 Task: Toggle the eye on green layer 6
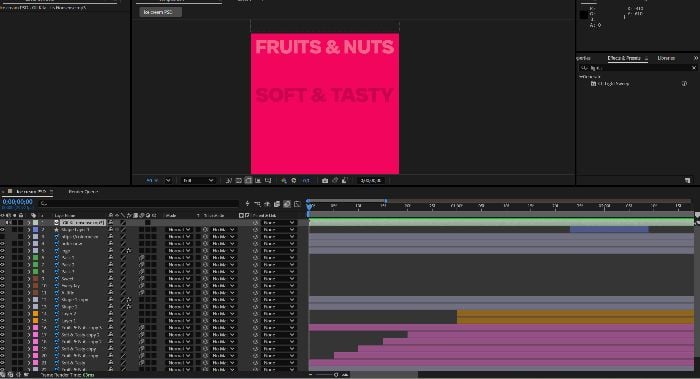3,258
